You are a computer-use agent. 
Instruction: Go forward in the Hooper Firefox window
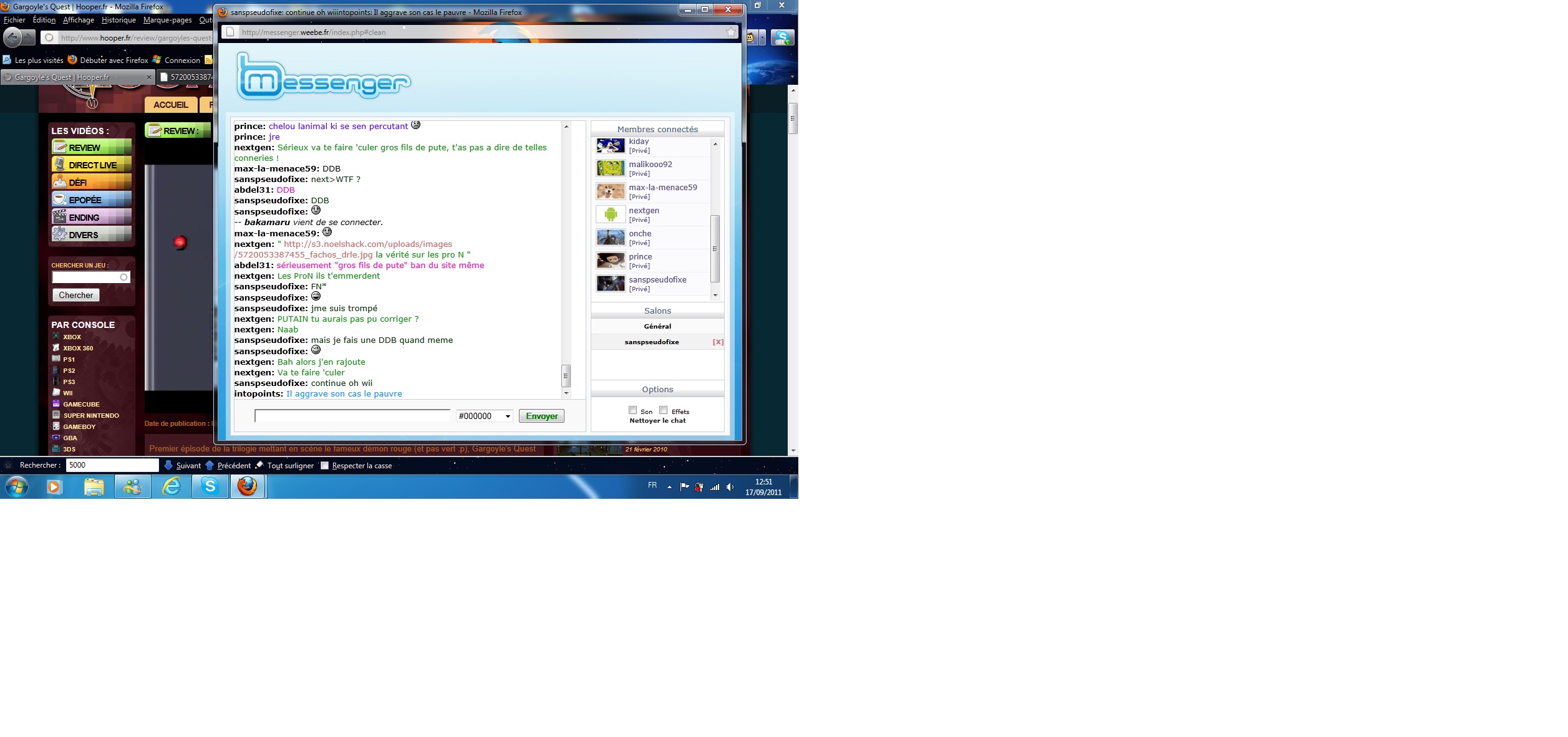29,37
